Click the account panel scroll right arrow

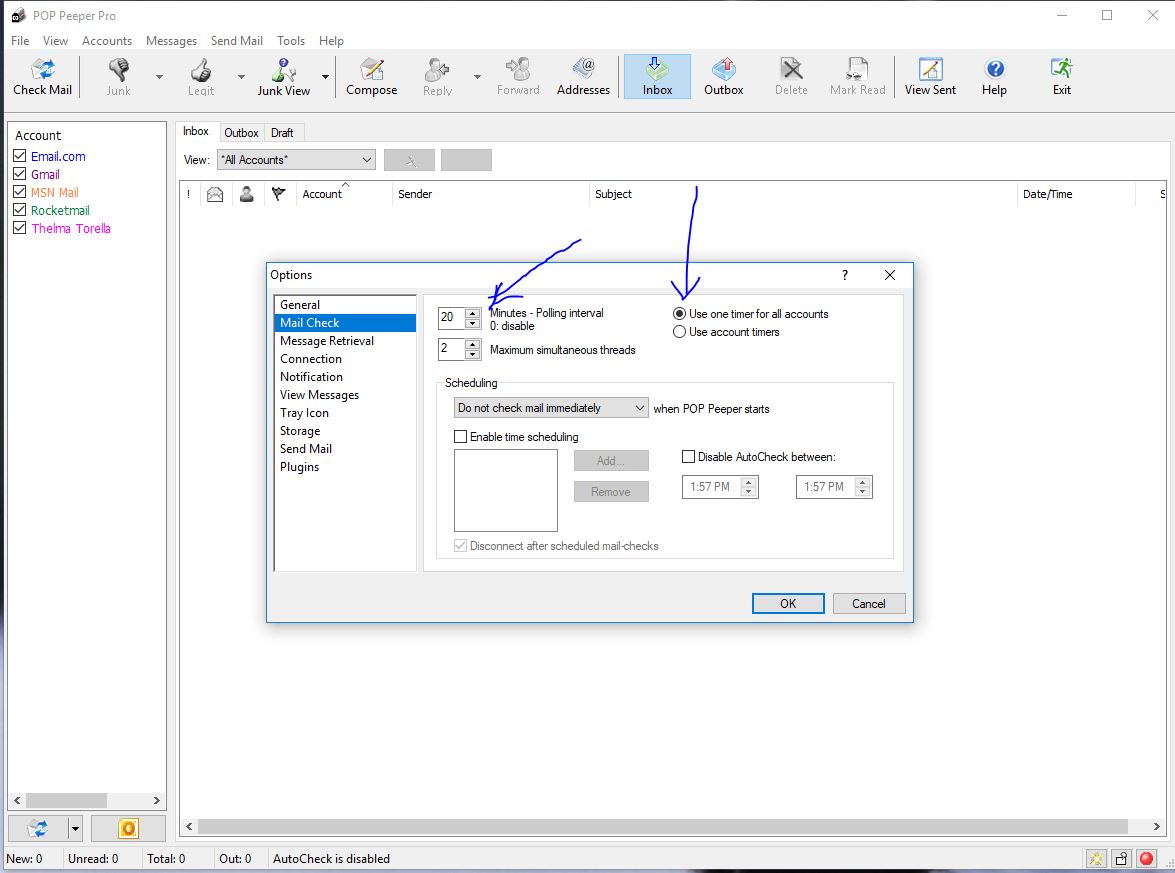click(x=156, y=800)
